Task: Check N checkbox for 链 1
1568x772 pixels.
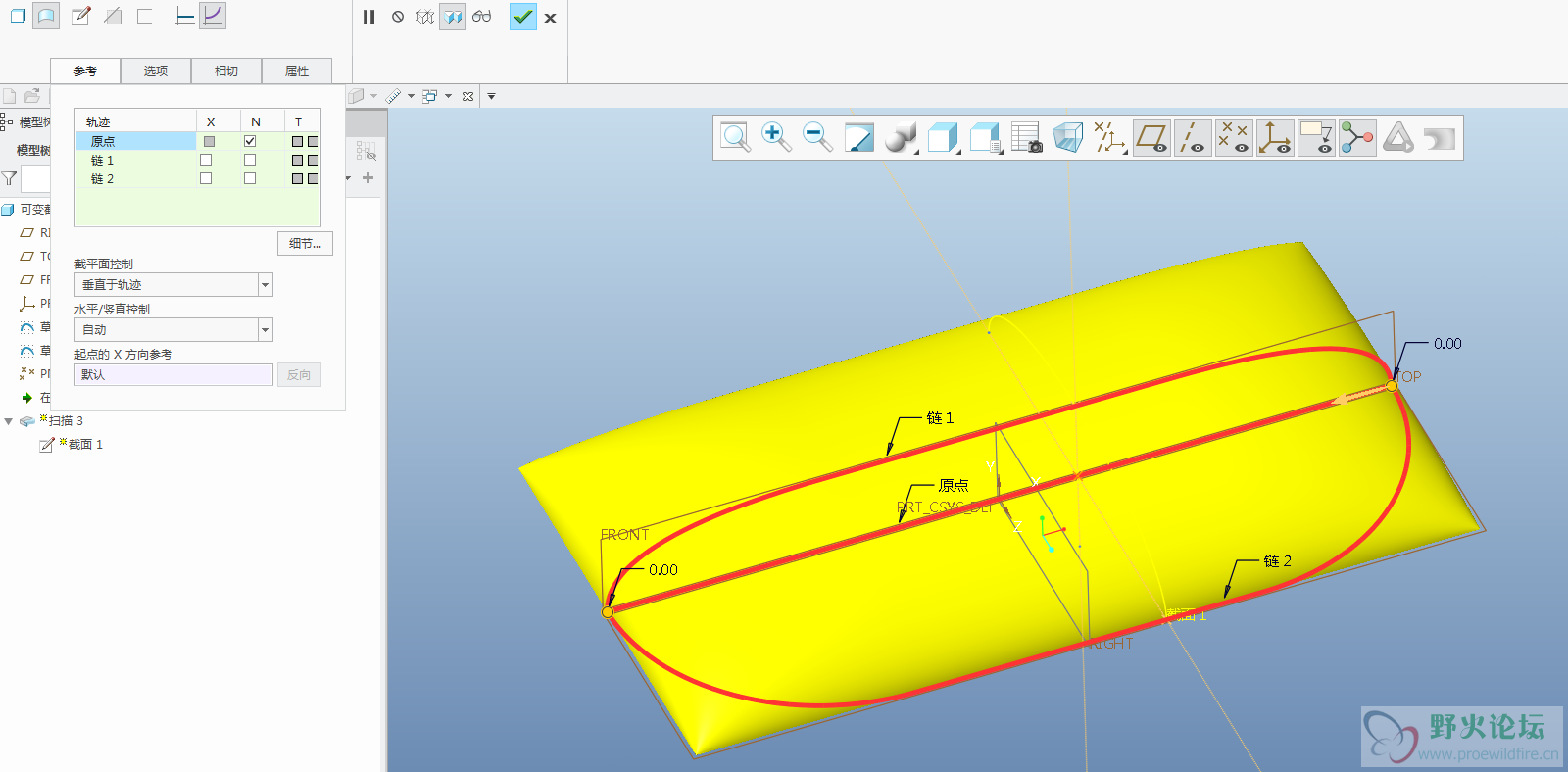Action: [250, 160]
